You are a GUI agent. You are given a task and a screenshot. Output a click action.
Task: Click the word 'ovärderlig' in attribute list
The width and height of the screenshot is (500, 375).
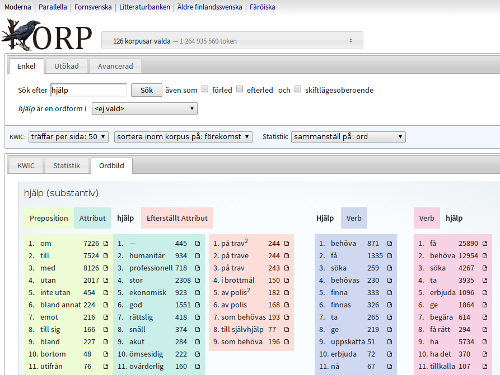147,366
